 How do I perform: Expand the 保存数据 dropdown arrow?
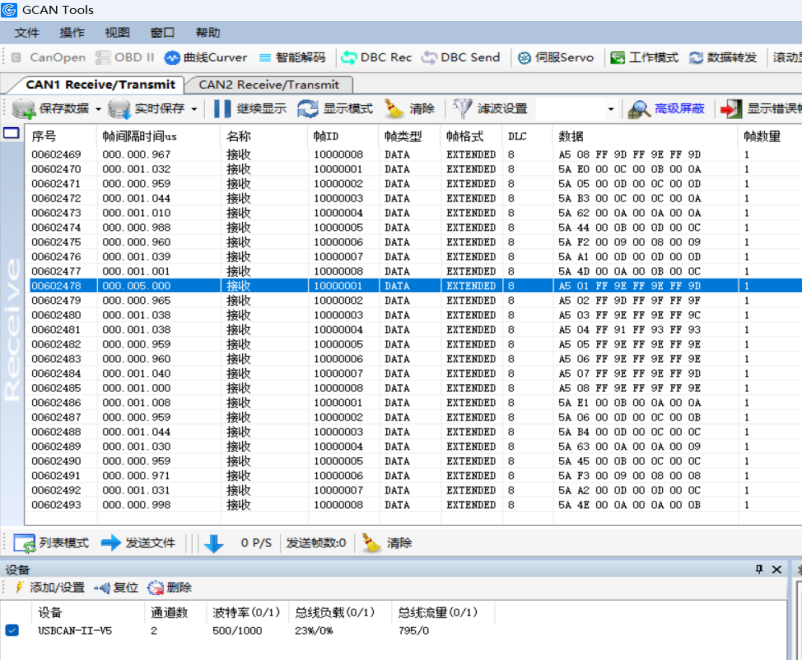tap(98, 109)
